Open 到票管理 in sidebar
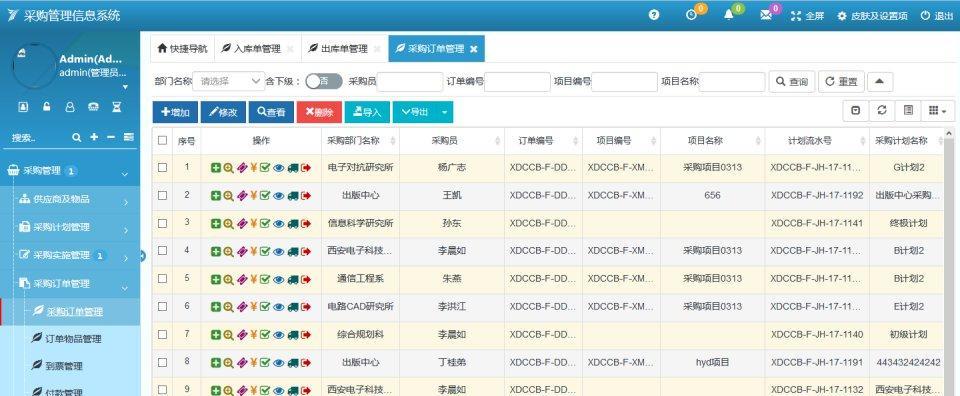Screen dimensions: 960x396 [x=64, y=366]
